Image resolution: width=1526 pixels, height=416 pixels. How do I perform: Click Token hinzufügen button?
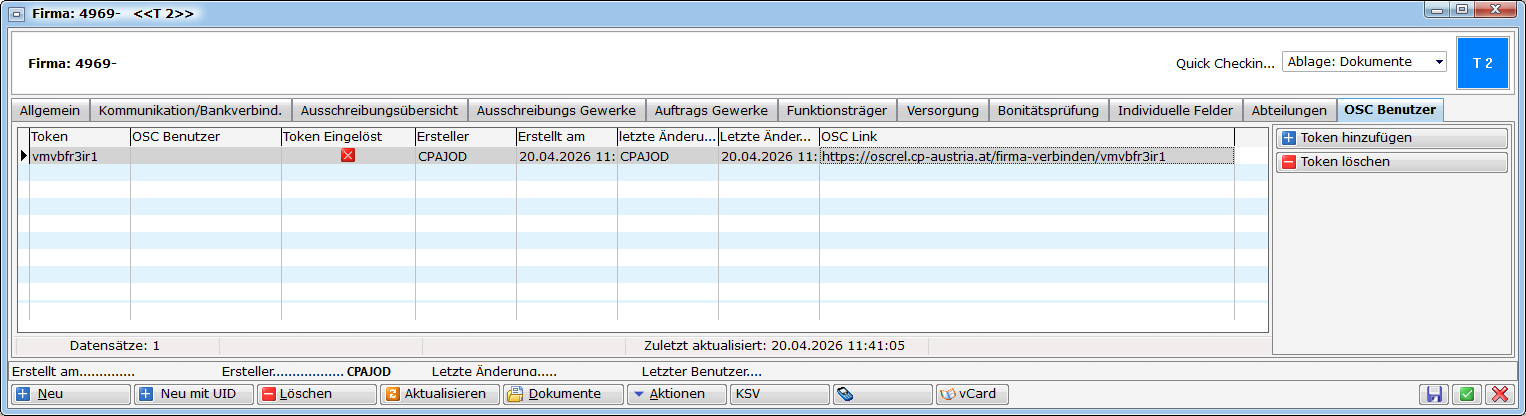(1392, 138)
